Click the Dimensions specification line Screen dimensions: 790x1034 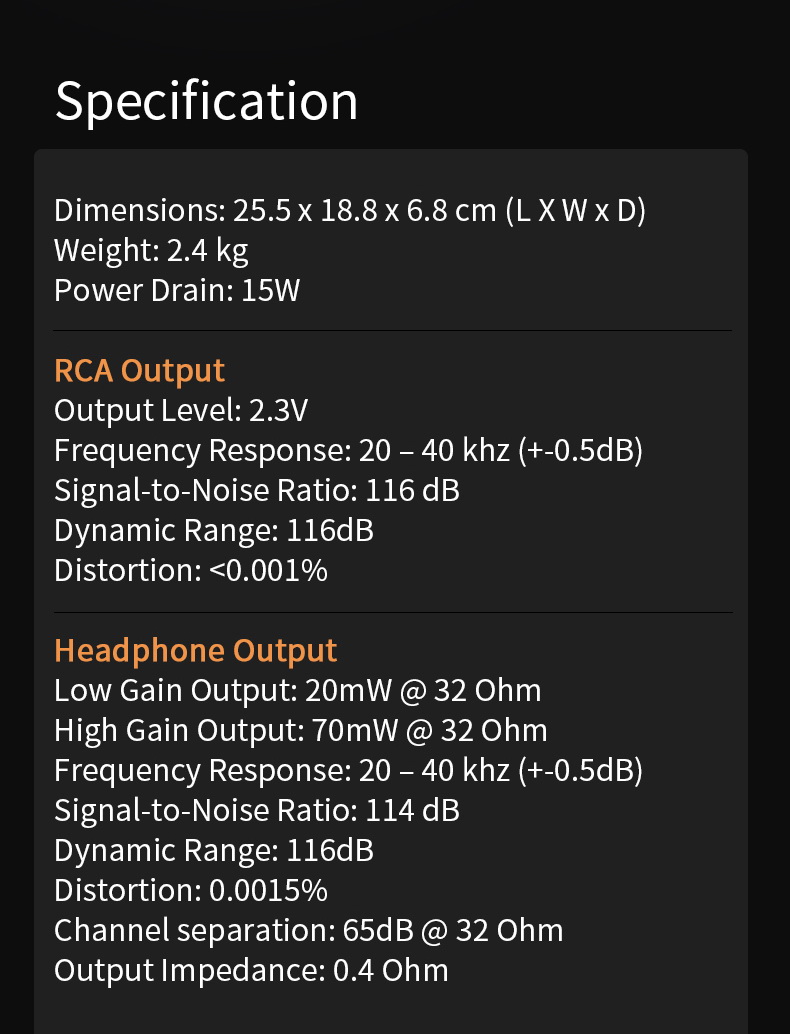click(350, 211)
